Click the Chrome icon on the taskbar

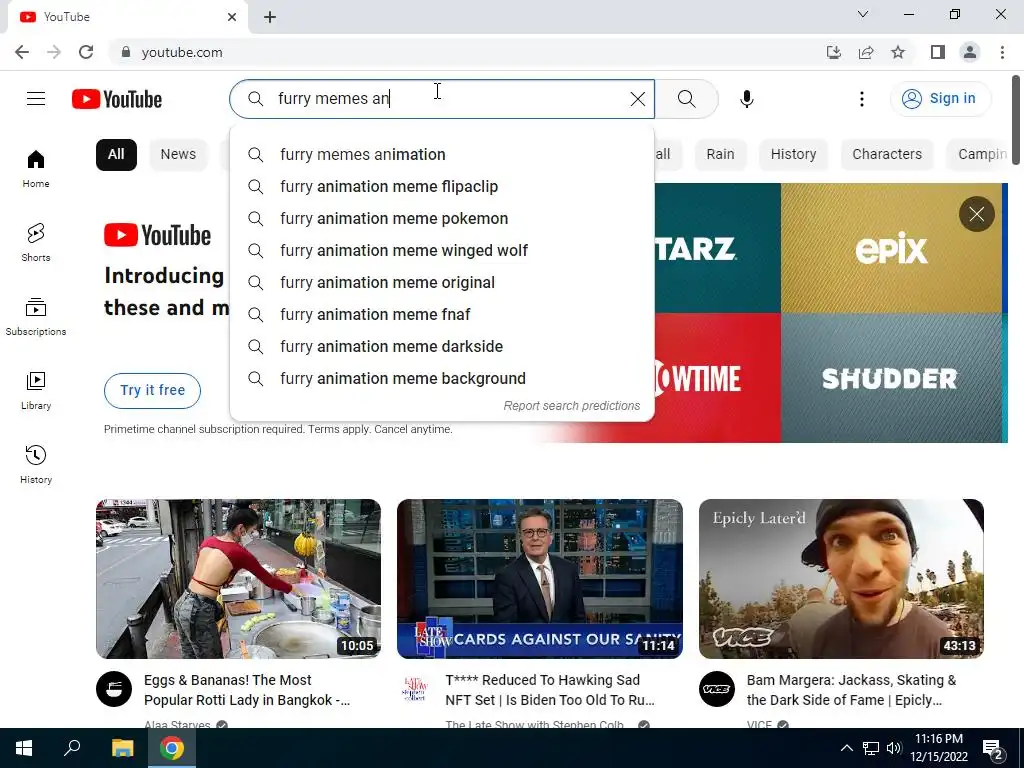coord(172,748)
